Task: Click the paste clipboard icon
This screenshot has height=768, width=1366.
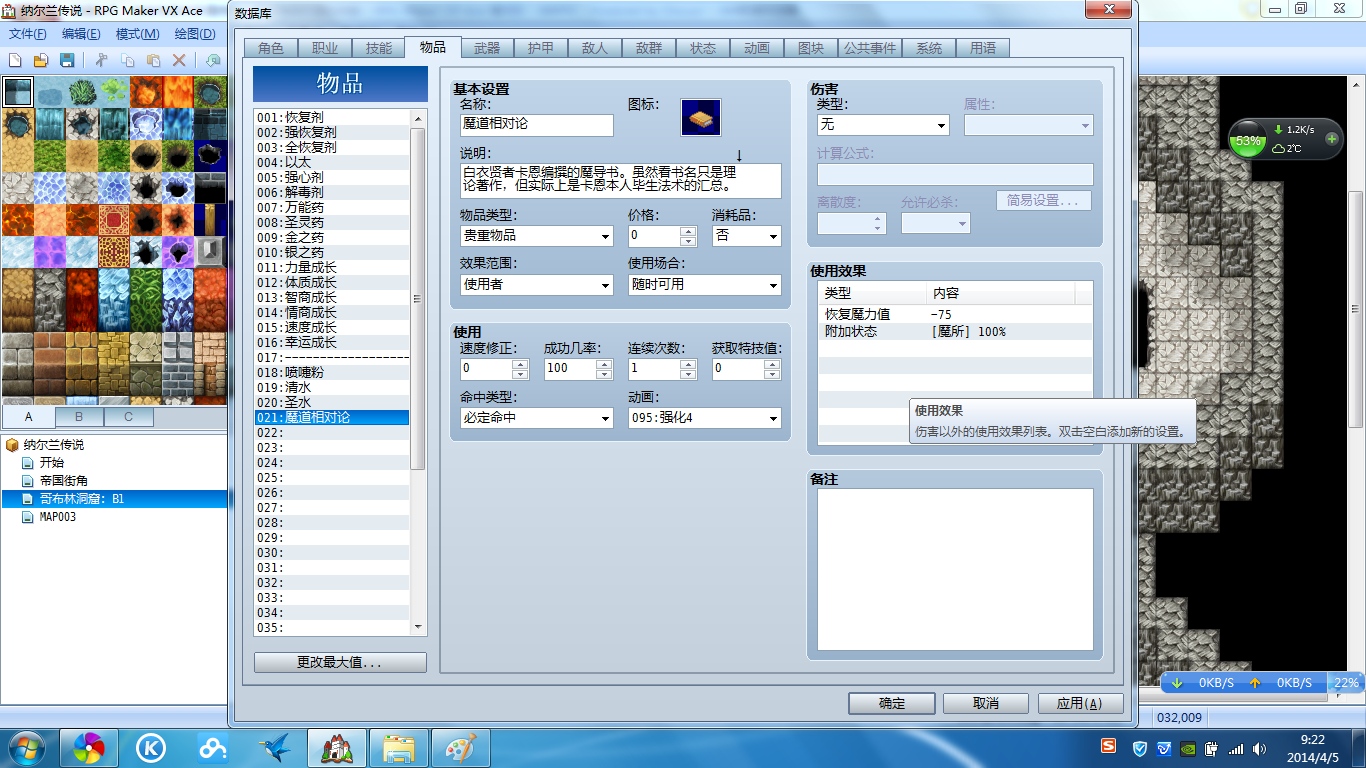Action: [x=154, y=60]
